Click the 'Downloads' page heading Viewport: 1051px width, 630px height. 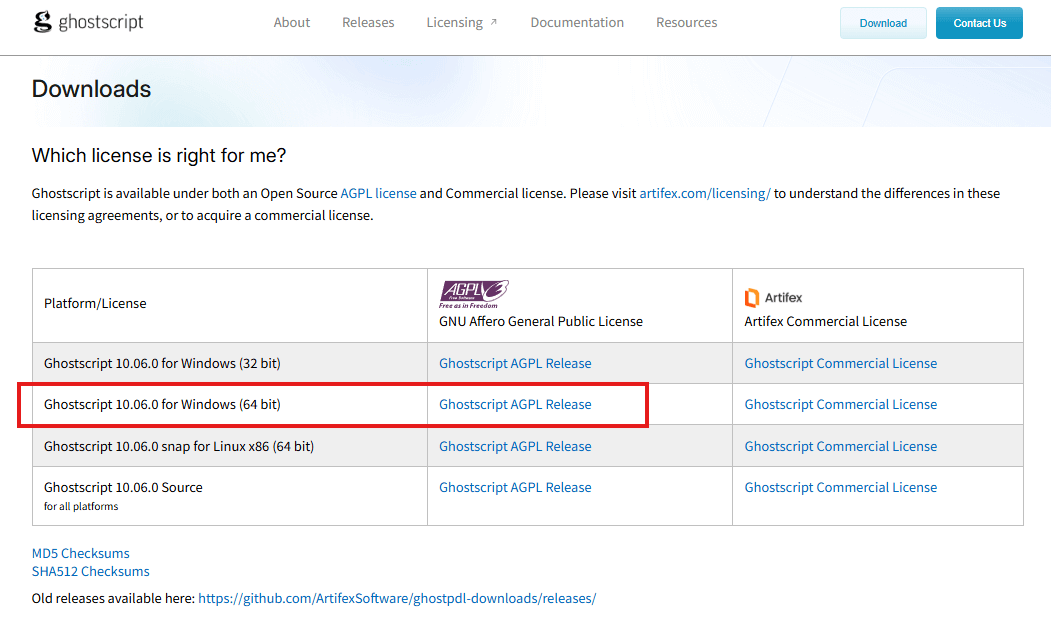tap(91, 89)
